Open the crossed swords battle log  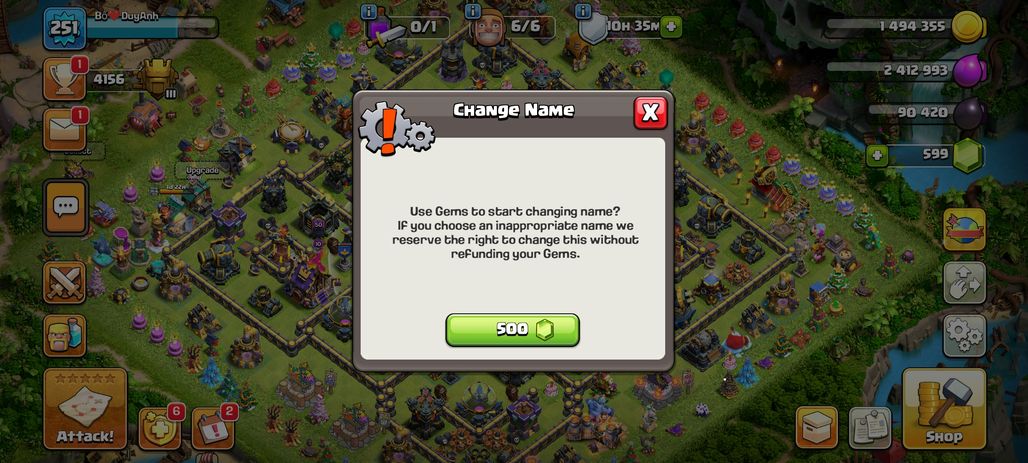65,282
